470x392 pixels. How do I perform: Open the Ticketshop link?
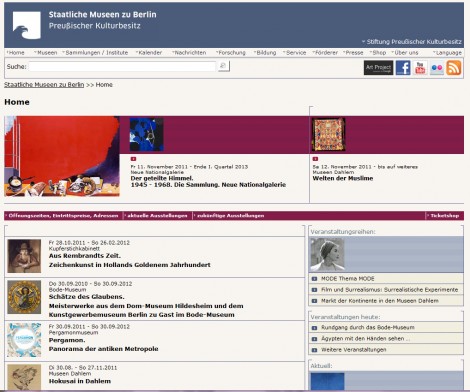tap(444, 216)
